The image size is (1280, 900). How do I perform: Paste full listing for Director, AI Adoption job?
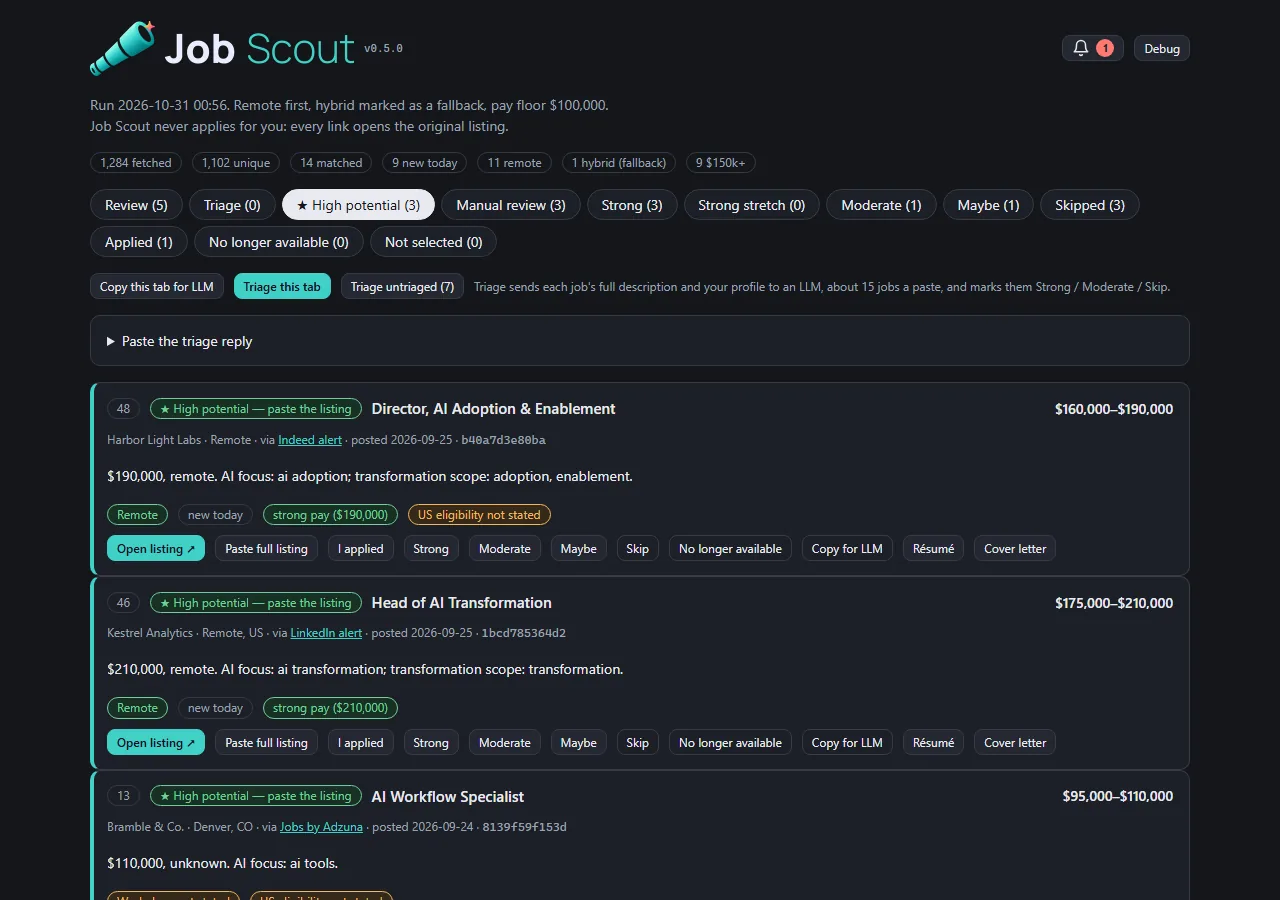266,549
